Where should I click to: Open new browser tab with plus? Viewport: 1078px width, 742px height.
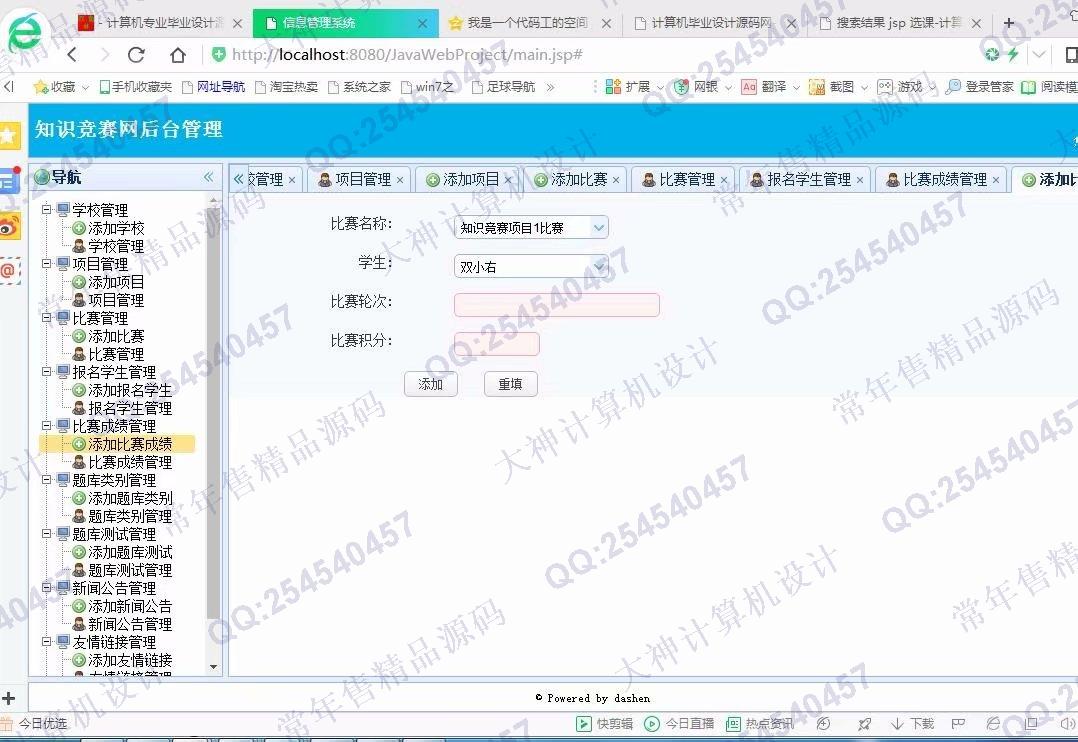1009,23
